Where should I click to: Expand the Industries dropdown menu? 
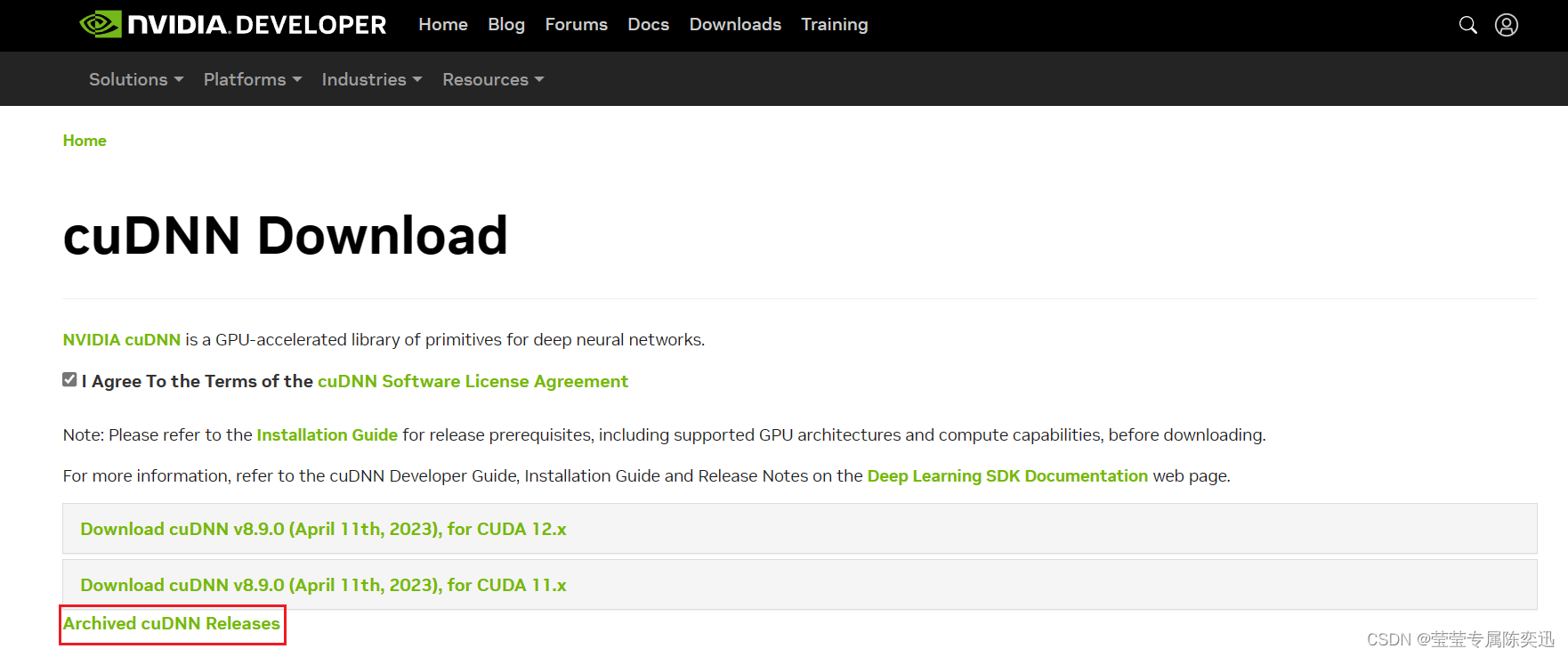click(372, 79)
